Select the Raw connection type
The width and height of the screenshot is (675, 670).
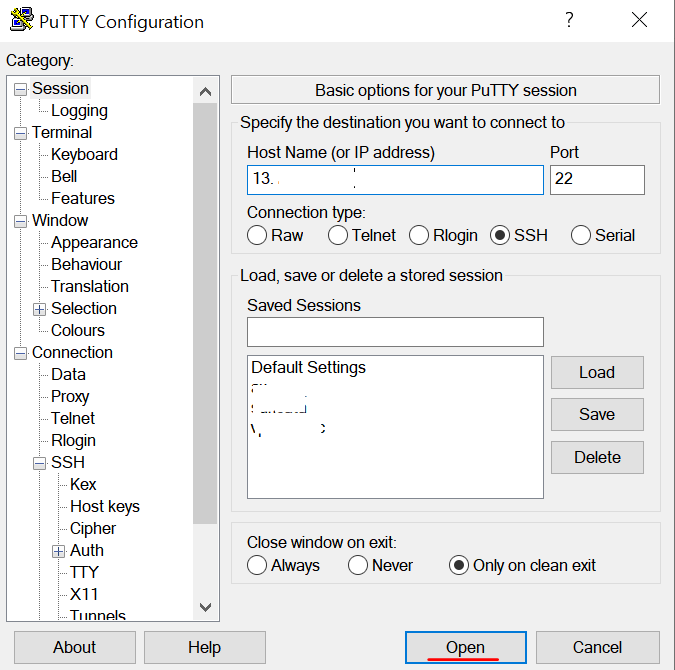257,235
